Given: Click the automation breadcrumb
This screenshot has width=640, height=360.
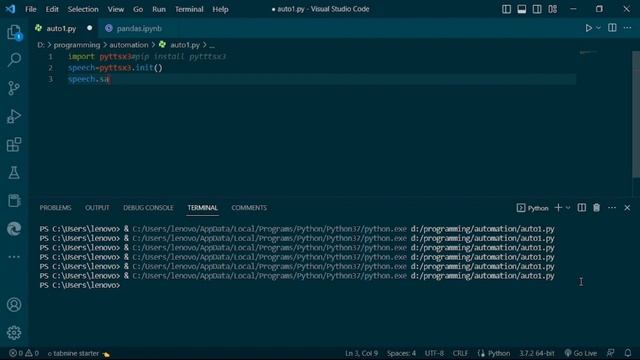Looking at the screenshot, I should point(129,45).
